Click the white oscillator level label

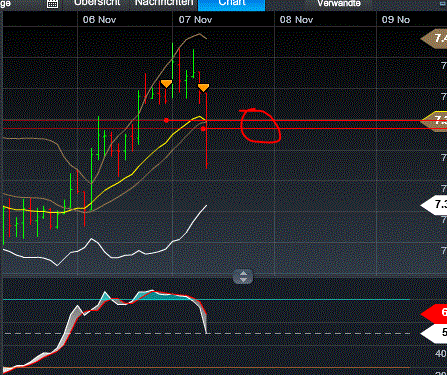(434, 333)
